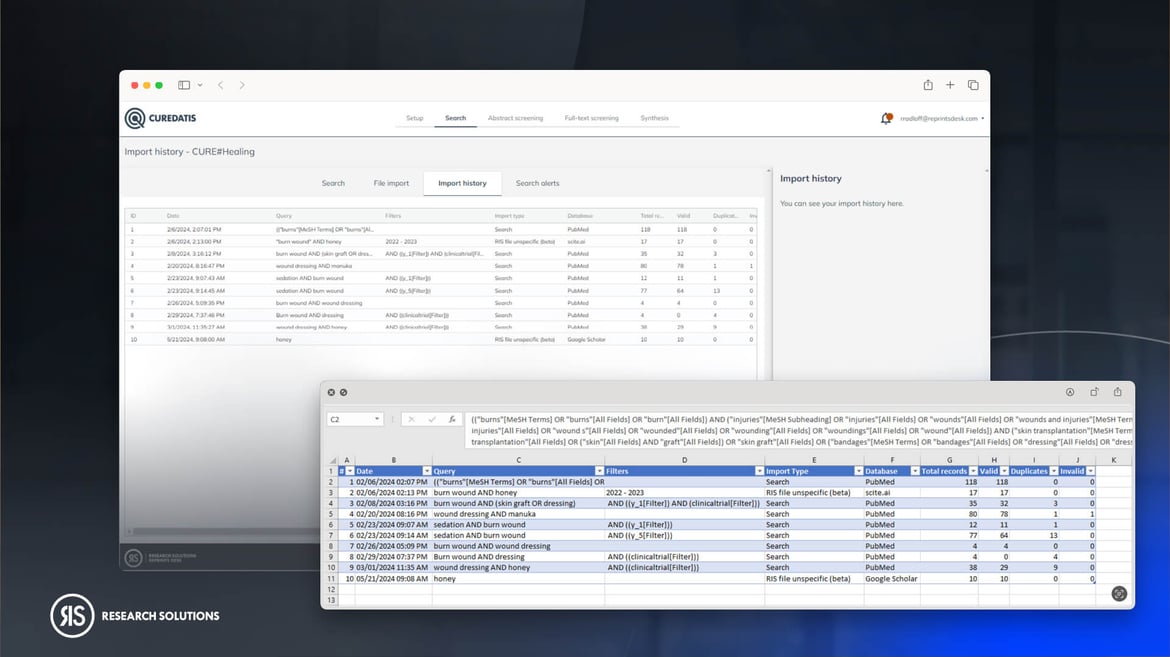
Task: Open the File import tab
Action: 391,183
